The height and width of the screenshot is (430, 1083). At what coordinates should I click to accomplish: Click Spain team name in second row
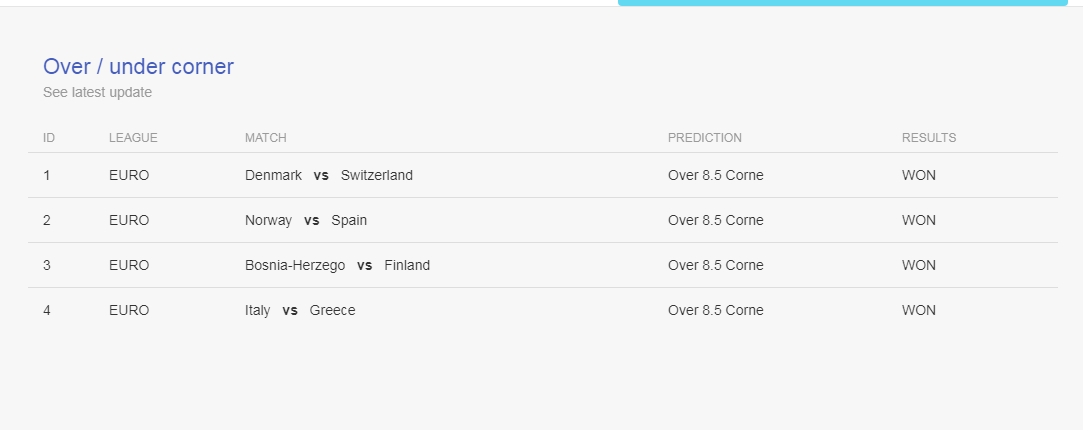point(349,220)
